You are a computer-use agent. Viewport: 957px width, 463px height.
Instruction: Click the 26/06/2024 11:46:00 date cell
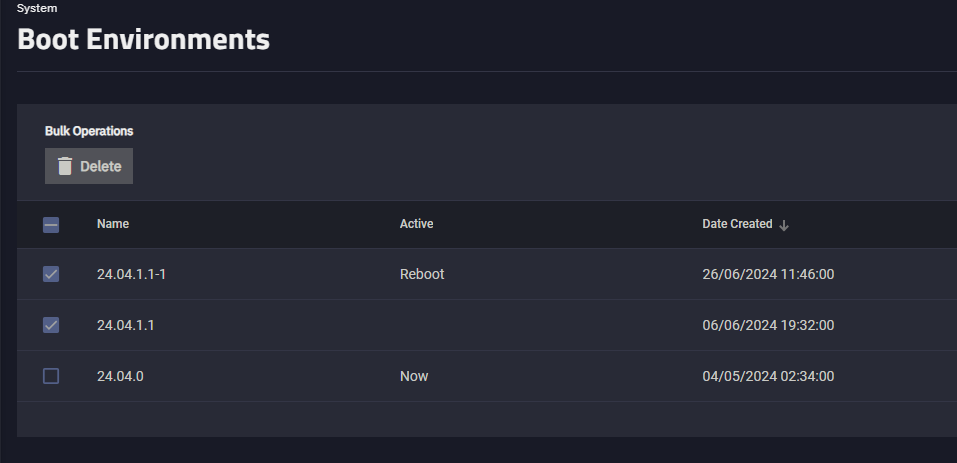point(768,275)
